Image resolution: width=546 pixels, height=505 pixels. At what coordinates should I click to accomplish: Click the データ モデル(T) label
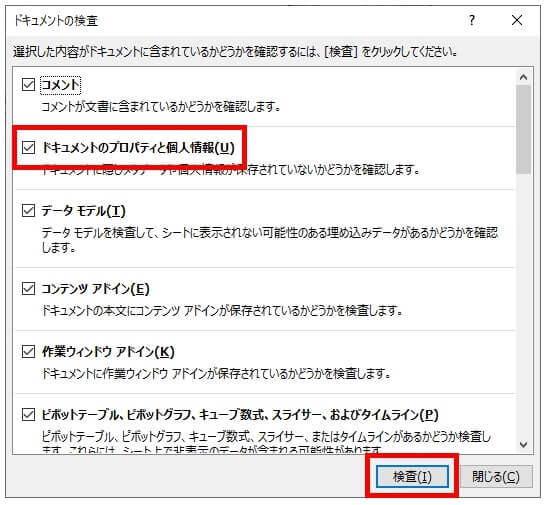[84, 211]
